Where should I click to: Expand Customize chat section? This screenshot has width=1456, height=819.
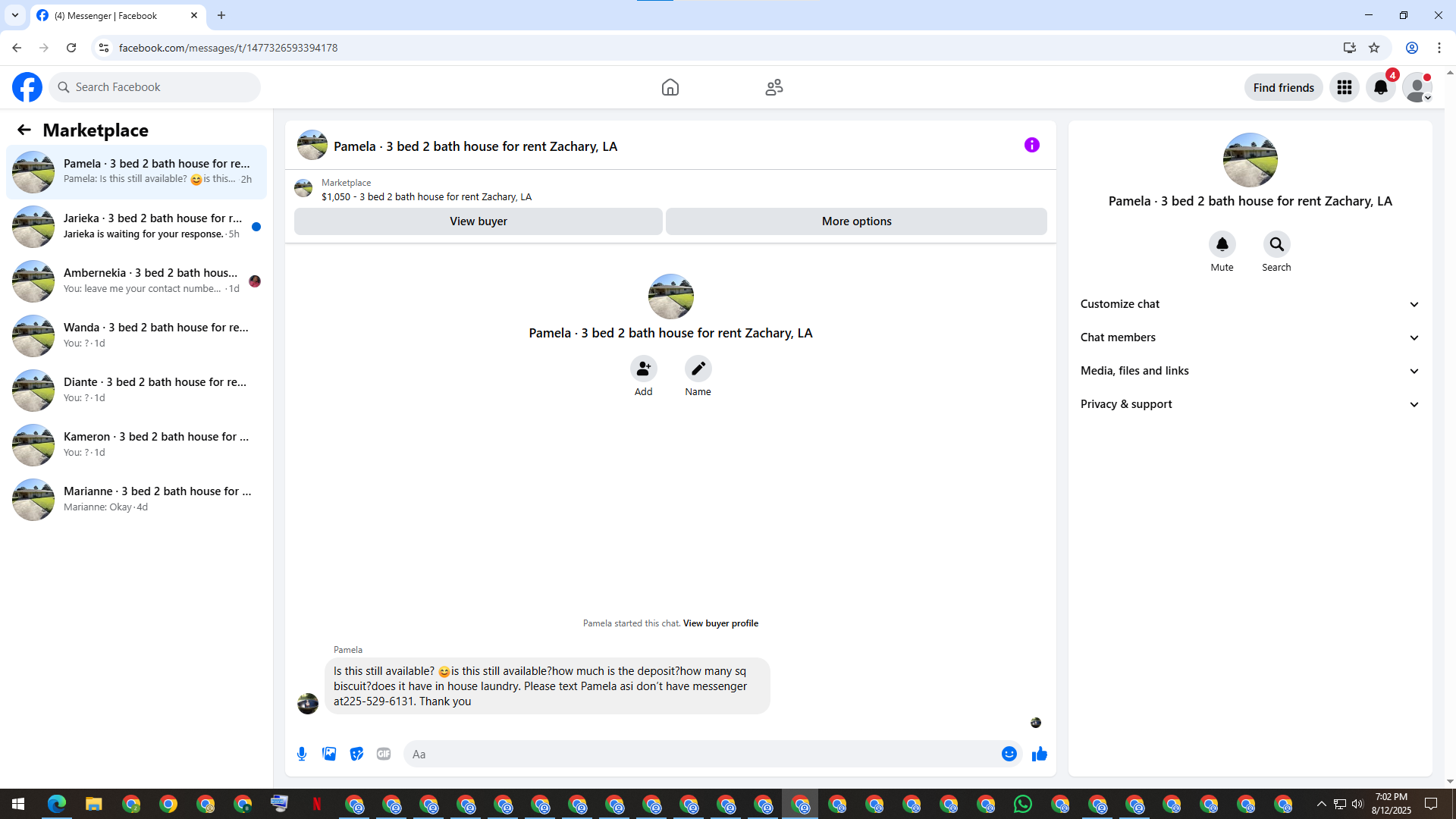click(x=1249, y=304)
